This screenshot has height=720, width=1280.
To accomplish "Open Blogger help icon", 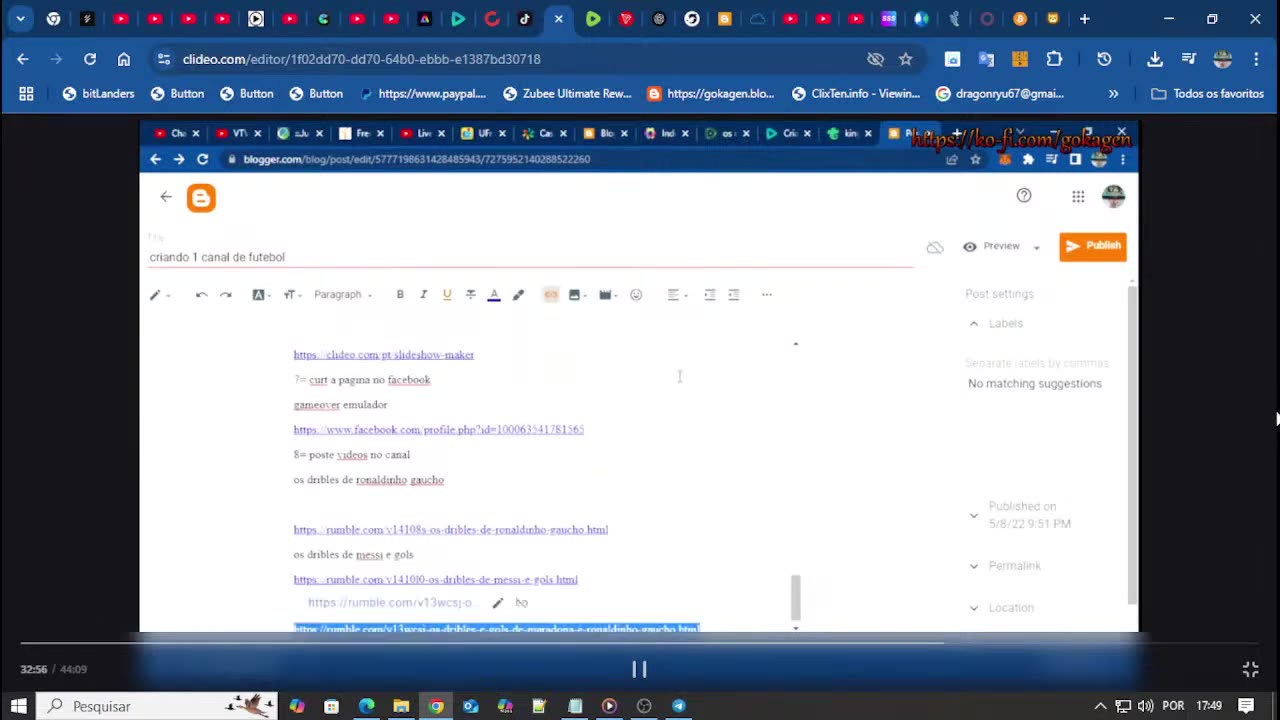I will pos(1024,196).
